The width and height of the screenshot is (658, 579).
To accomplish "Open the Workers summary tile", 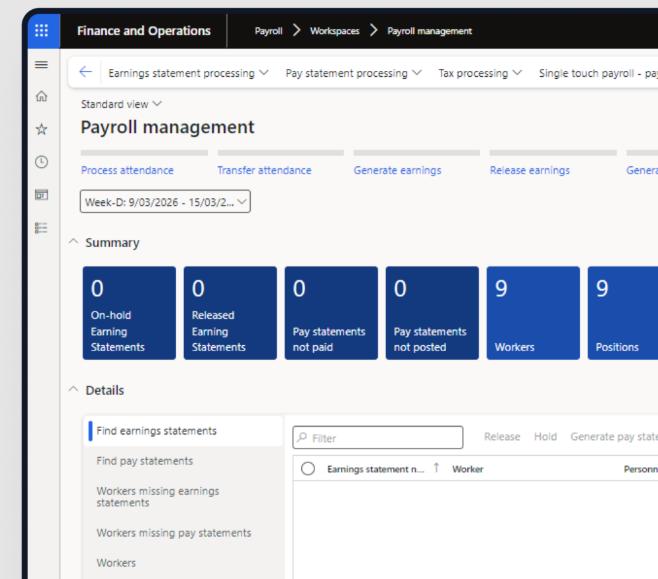I will click(532, 312).
